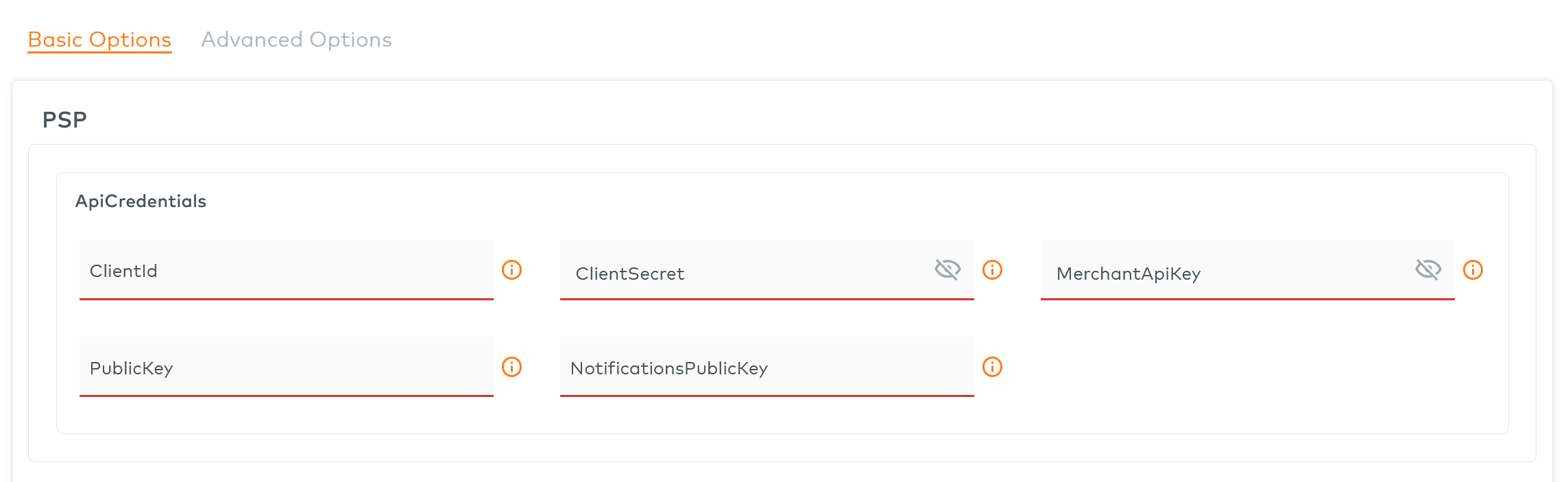Open the ClientSecret info icon

click(x=992, y=270)
